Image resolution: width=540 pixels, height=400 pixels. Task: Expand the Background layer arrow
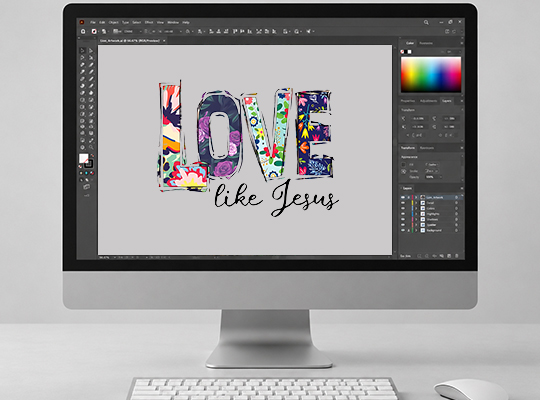(x=416, y=230)
